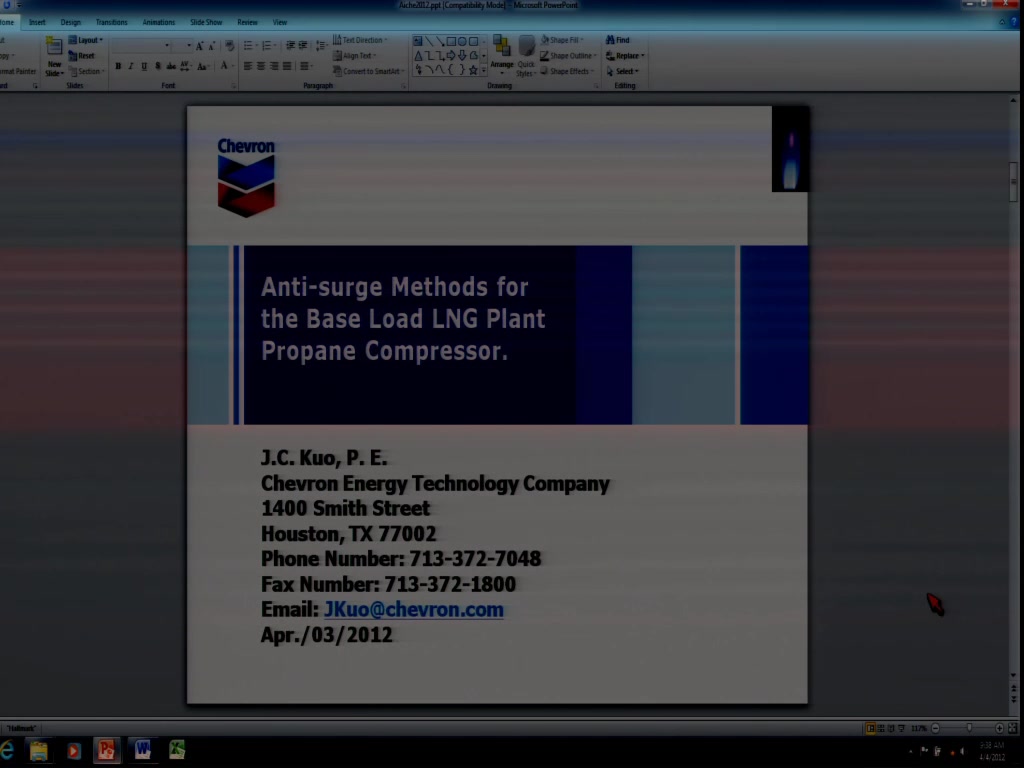Switch to Word from the taskbar
This screenshot has height=768, width=1024.
pyautogui.click(x=142, y=750)
